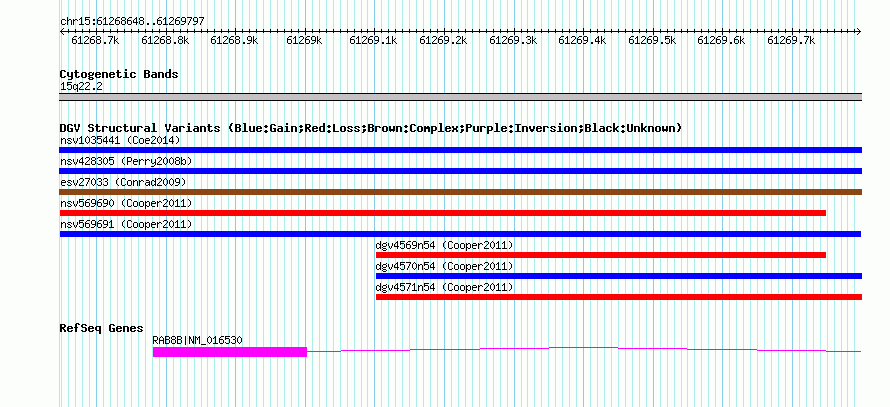This screenshot has width=890, height=407.
Task: Open the dgv4571n54 (Cooper2011) label
Action: (444, 287)
